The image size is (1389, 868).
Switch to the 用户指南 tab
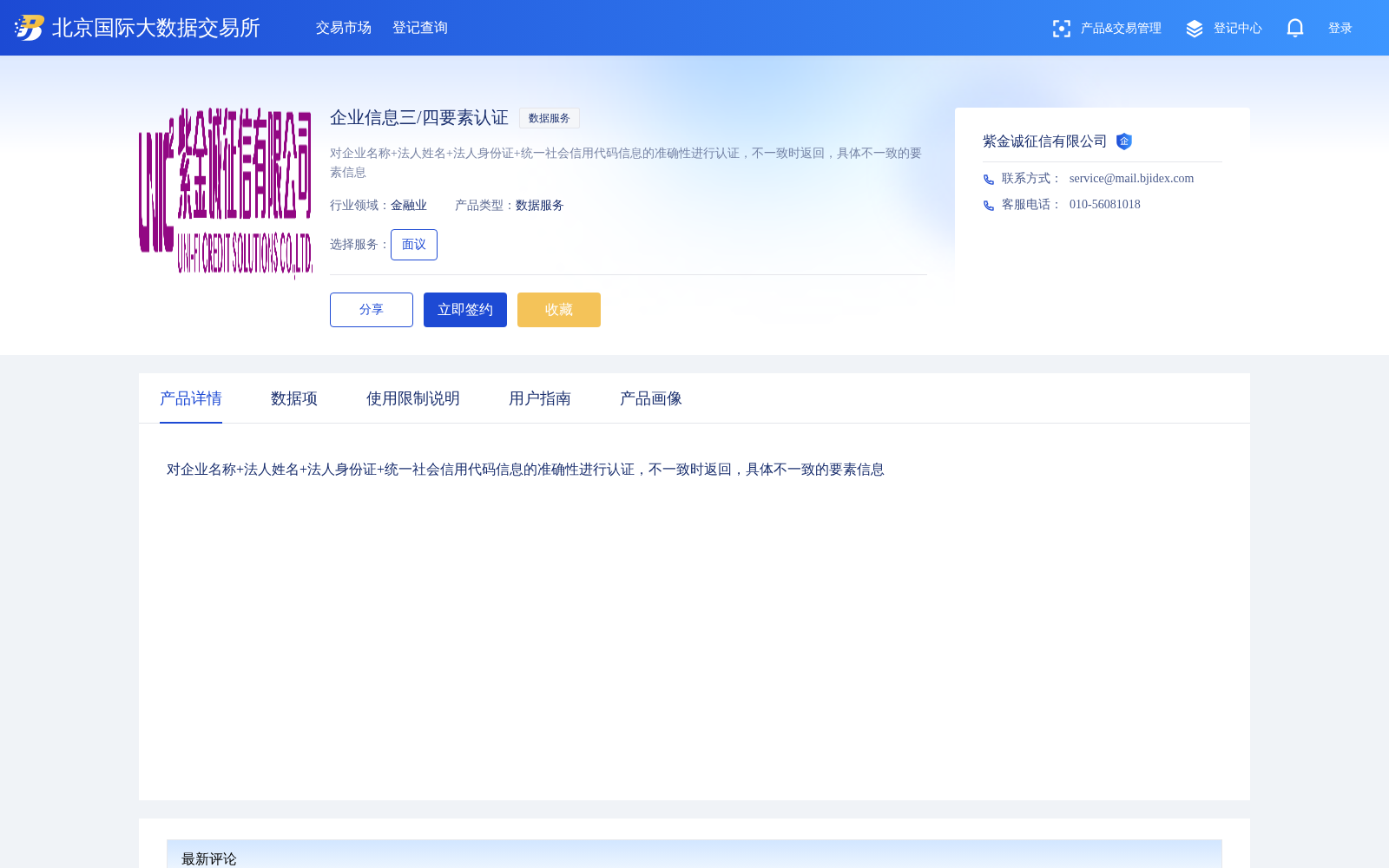(540, 398)
